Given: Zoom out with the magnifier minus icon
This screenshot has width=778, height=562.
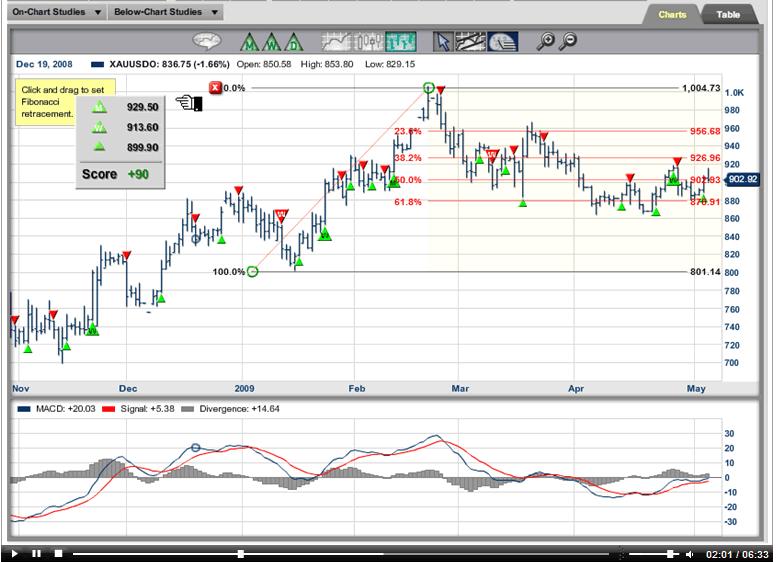Looking at the screenshot, I should [568, 41].
